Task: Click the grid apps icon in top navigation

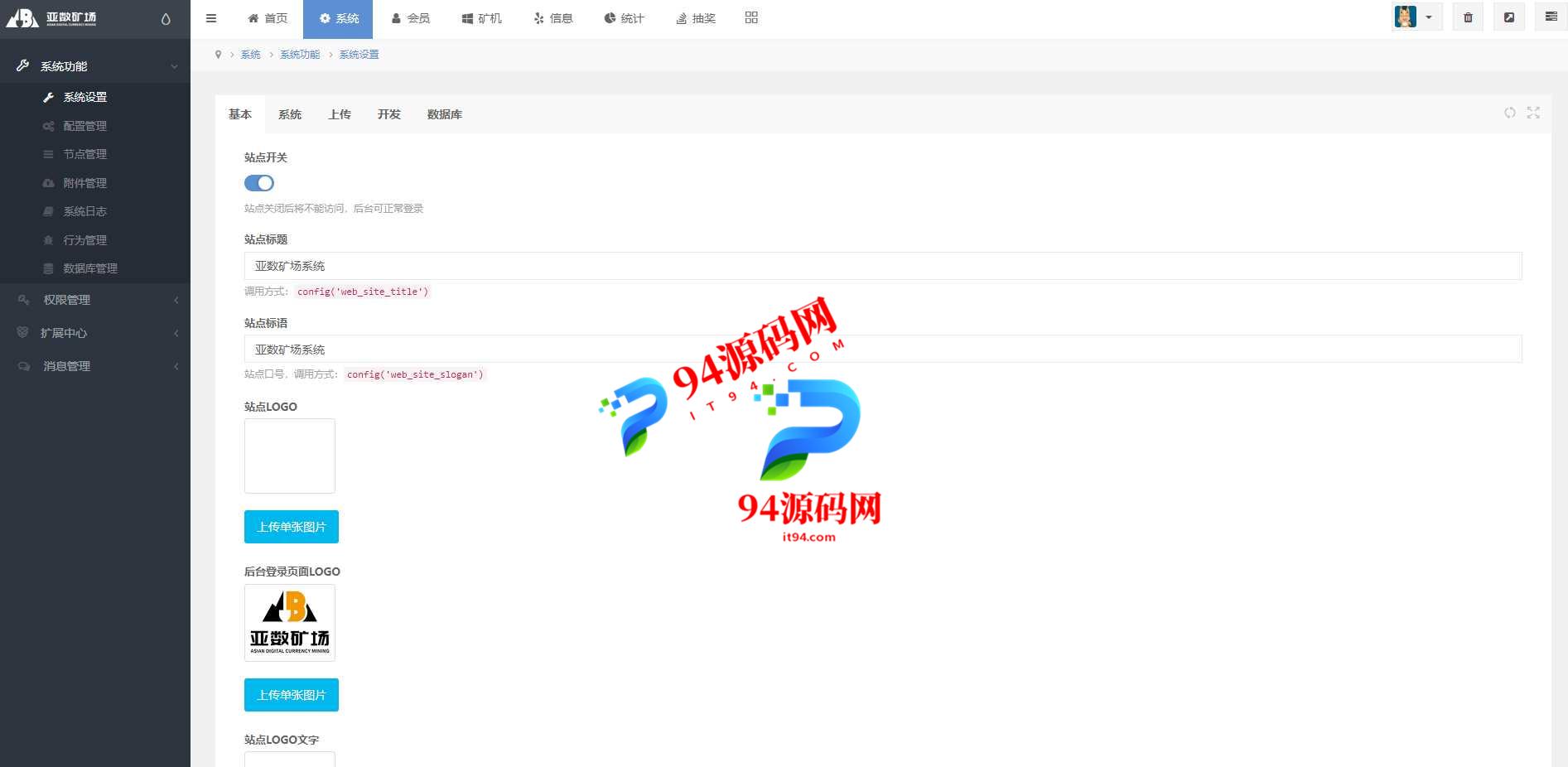Action: (751, 17)
